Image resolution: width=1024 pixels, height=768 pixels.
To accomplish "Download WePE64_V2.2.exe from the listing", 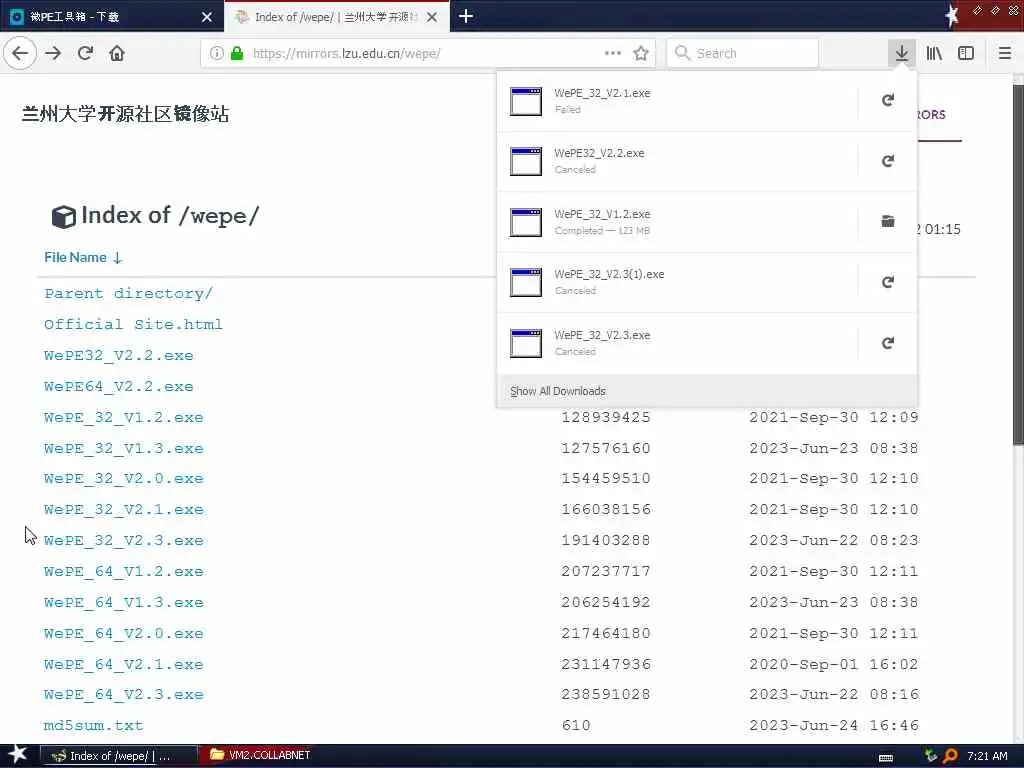I will coord(119,387).
